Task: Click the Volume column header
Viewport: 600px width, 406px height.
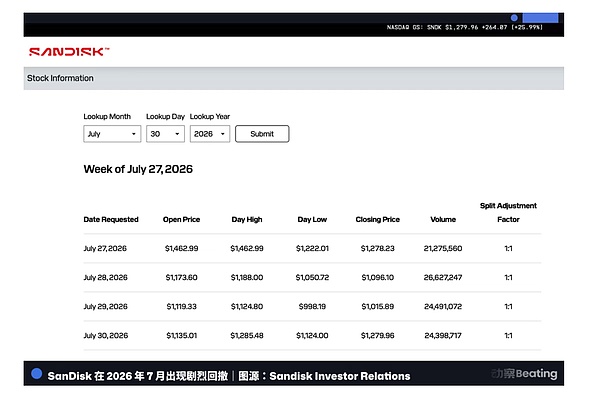Action: pos(443,219)
